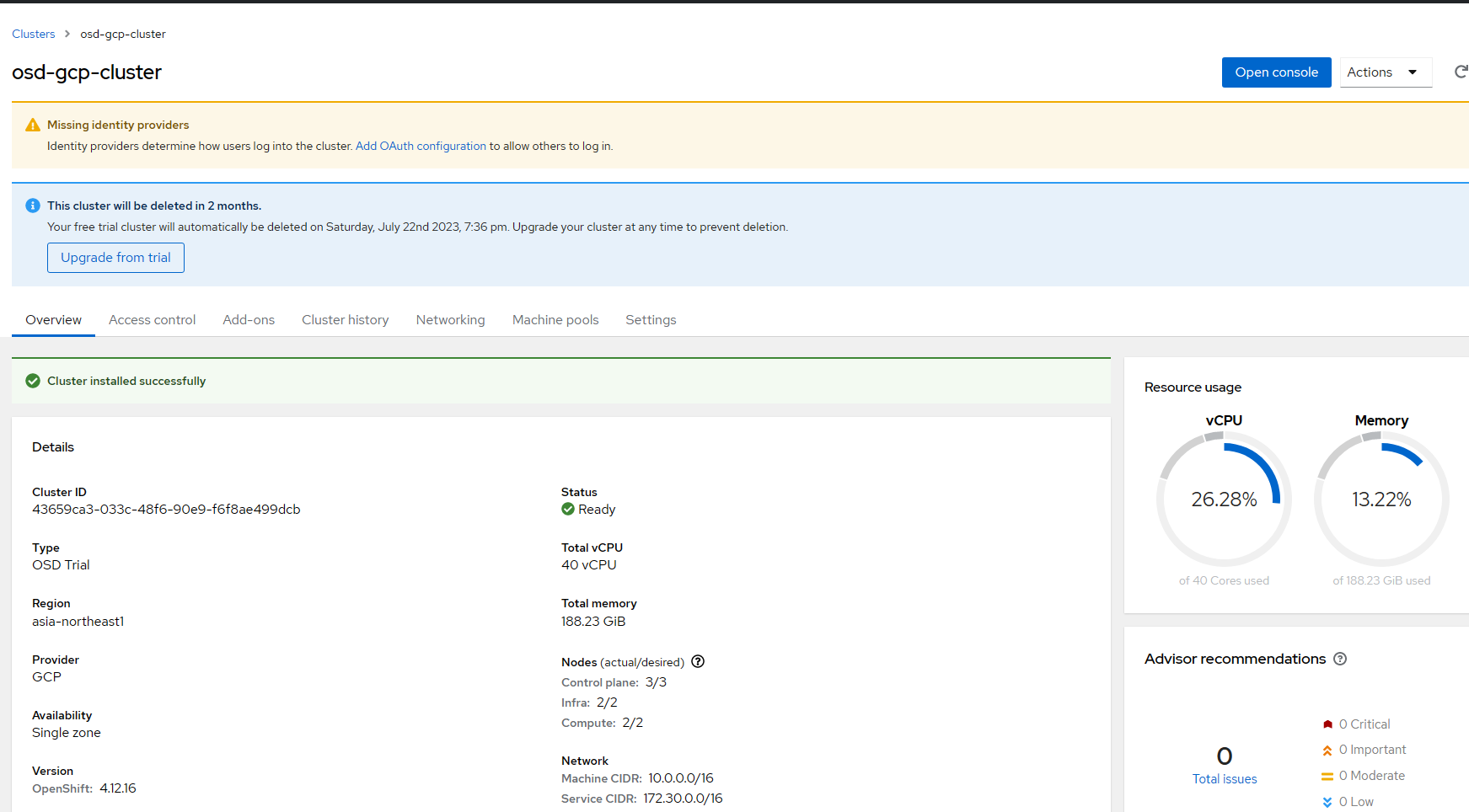1469x812 pixels.
Task: Click the region value asia-northeast1
Action: (78, 622)
